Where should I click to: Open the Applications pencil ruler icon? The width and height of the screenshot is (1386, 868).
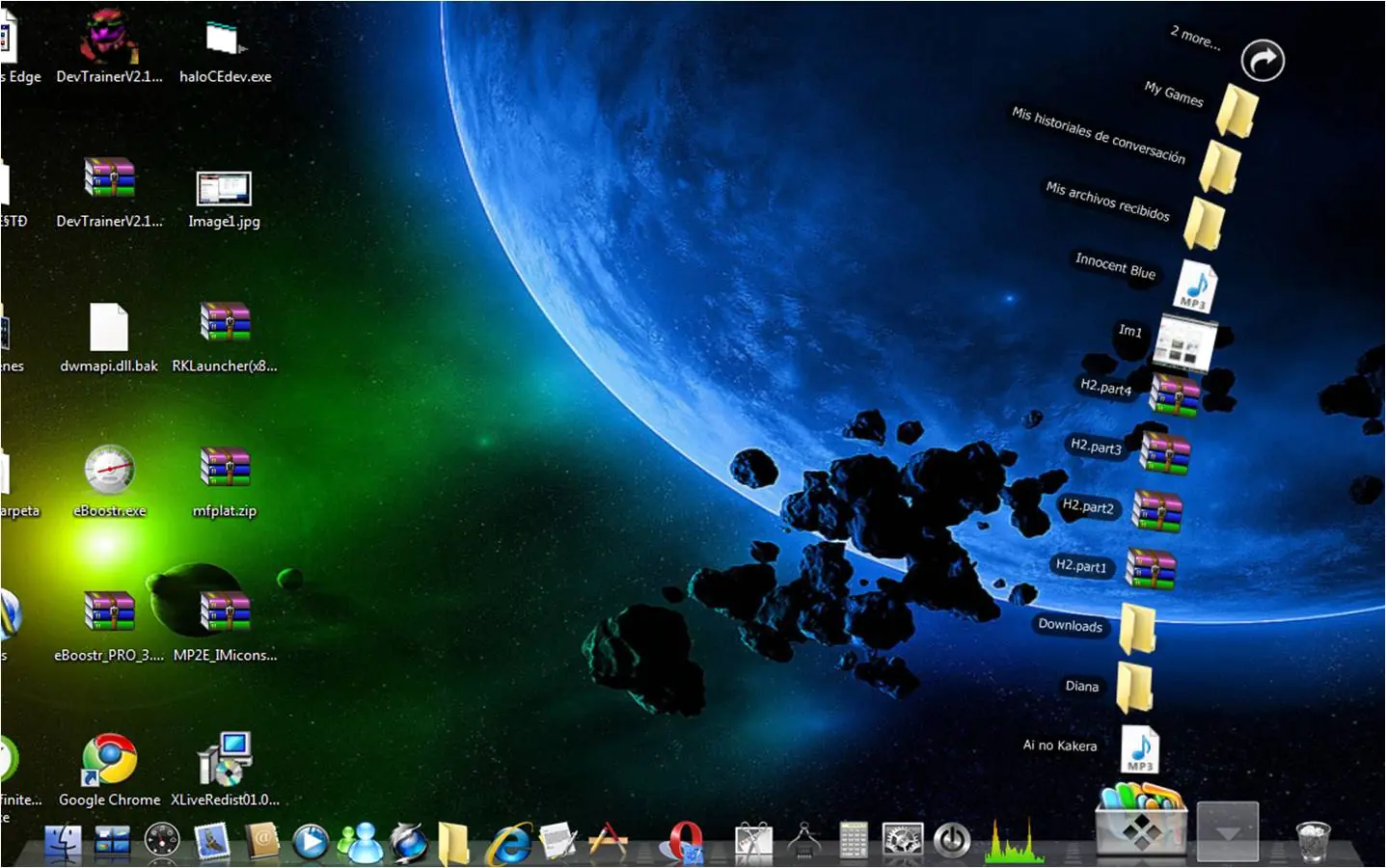tap(608, 841)
